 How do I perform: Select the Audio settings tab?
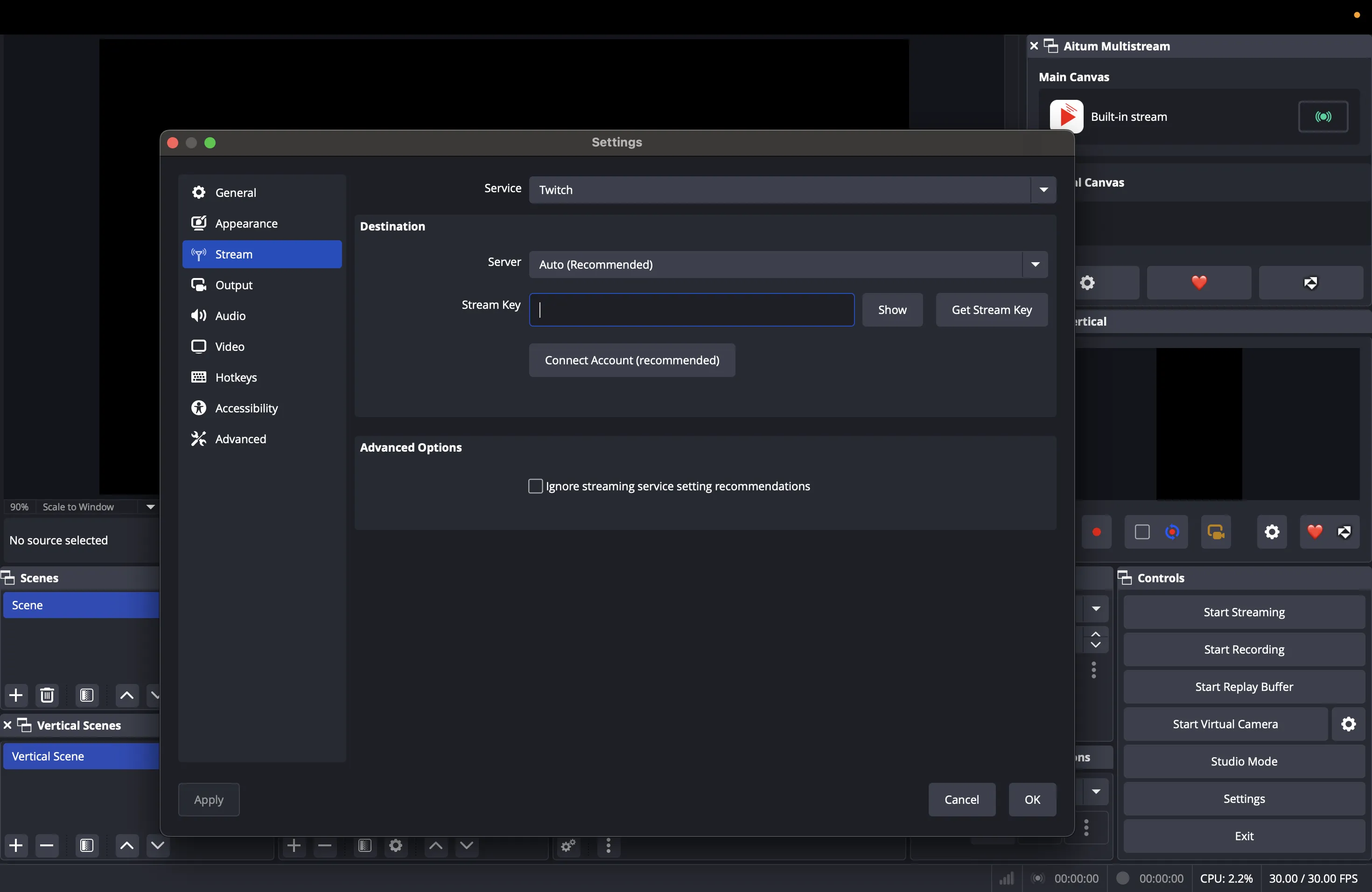262,316
